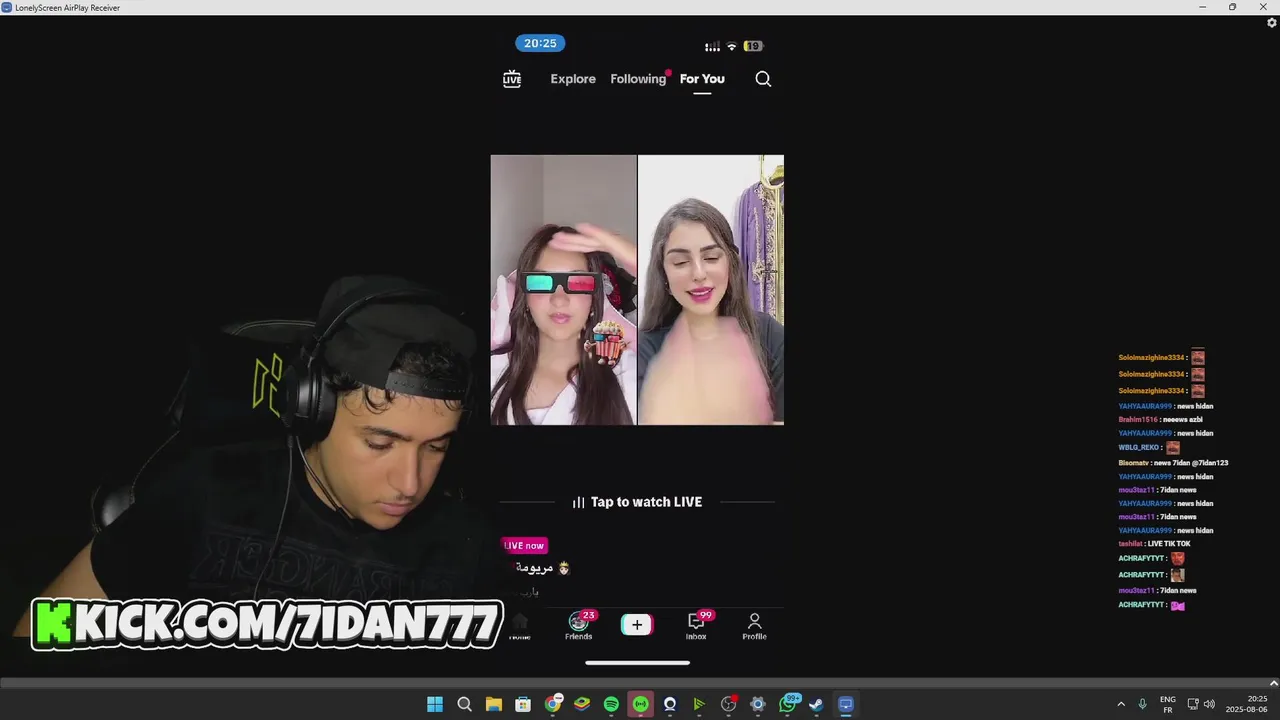Select the For You tab
The image size is (1280, 720).
[702, 79]
